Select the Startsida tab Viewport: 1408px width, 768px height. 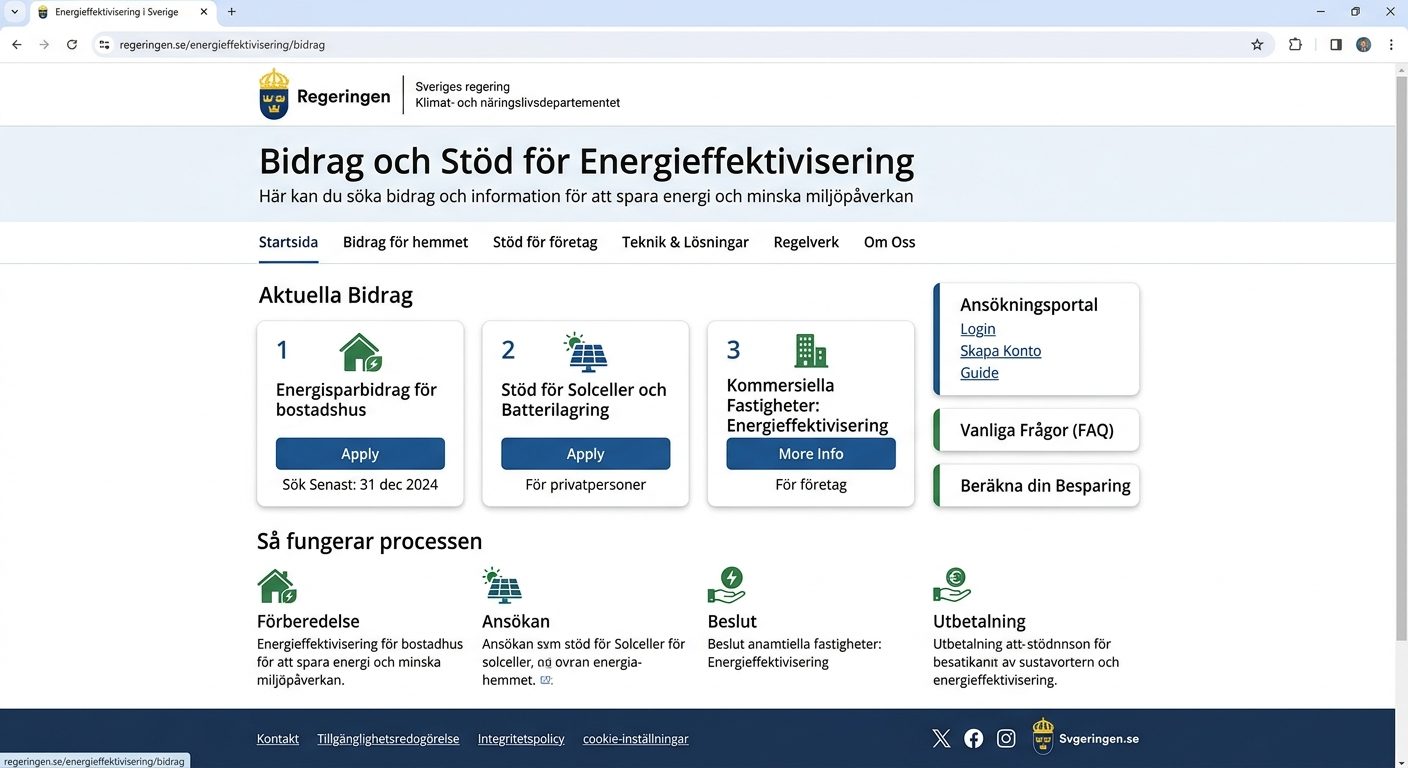click(x=288, y=242)
